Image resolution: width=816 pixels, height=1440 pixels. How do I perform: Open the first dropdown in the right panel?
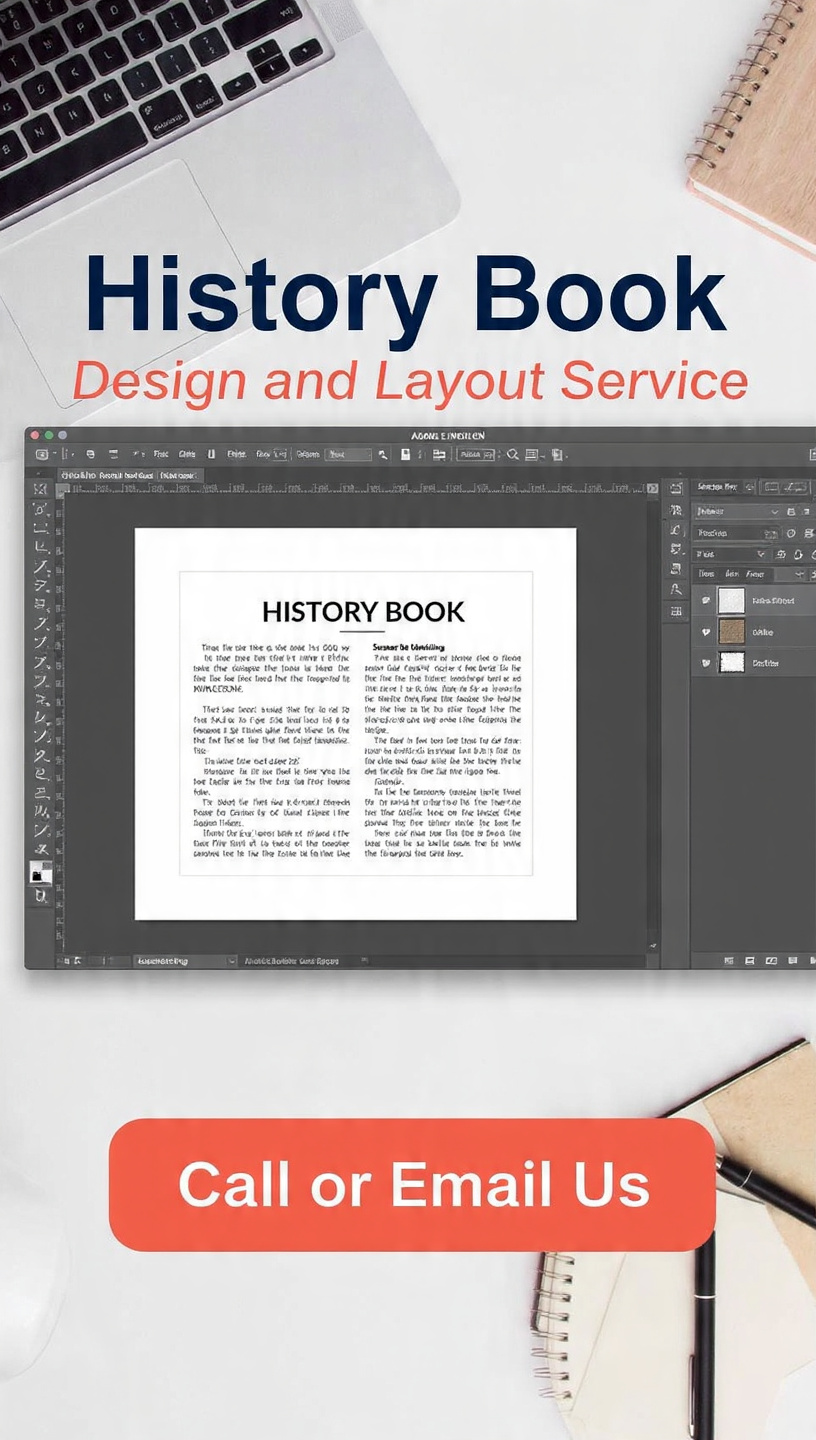[738, 511]
